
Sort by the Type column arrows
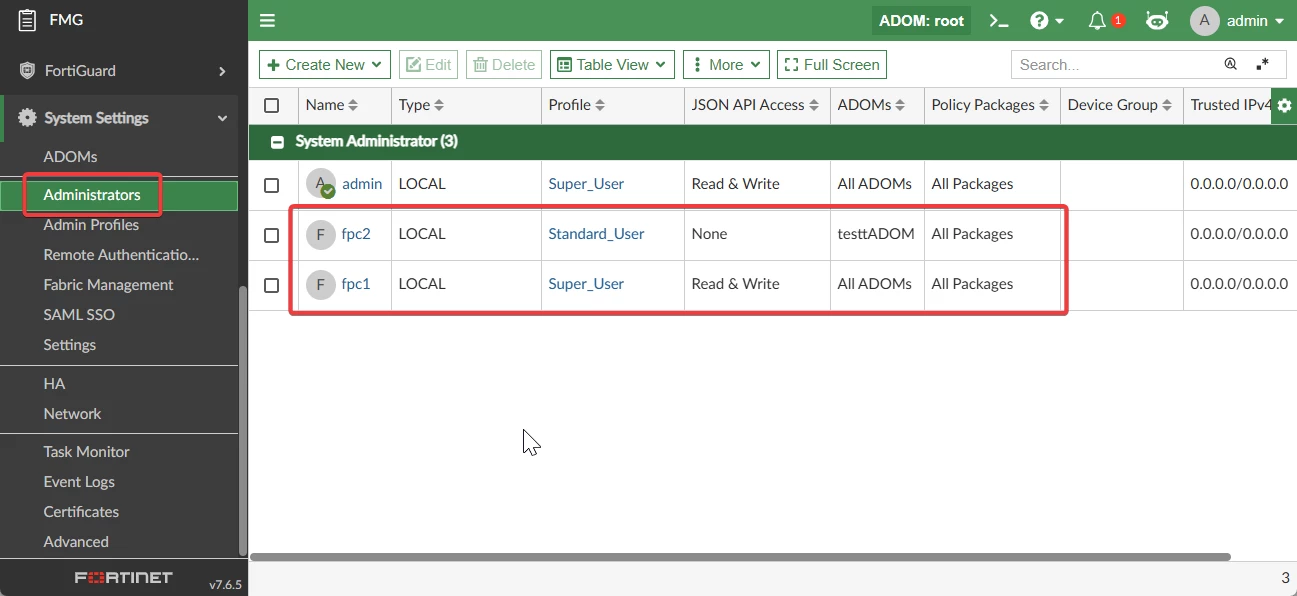point(439,105)
